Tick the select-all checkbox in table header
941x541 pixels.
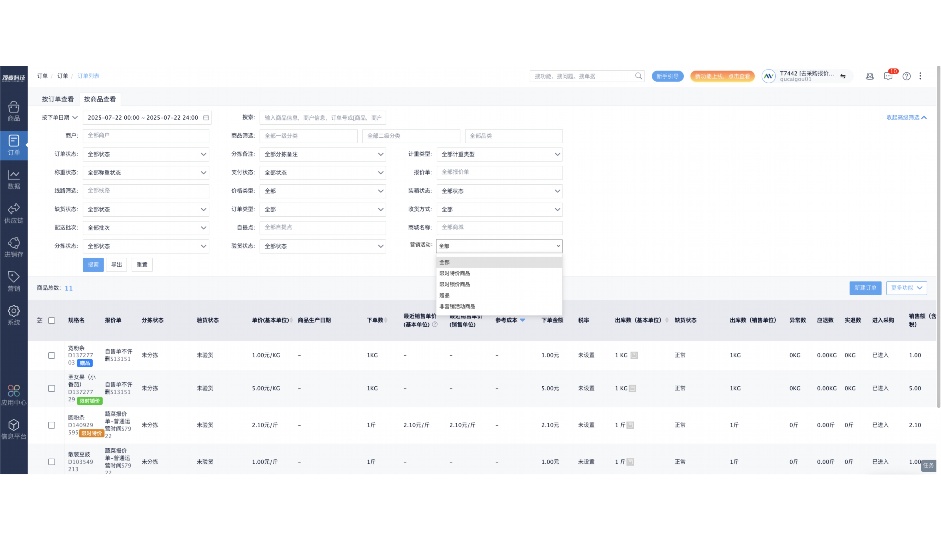[x=40, y=320]
